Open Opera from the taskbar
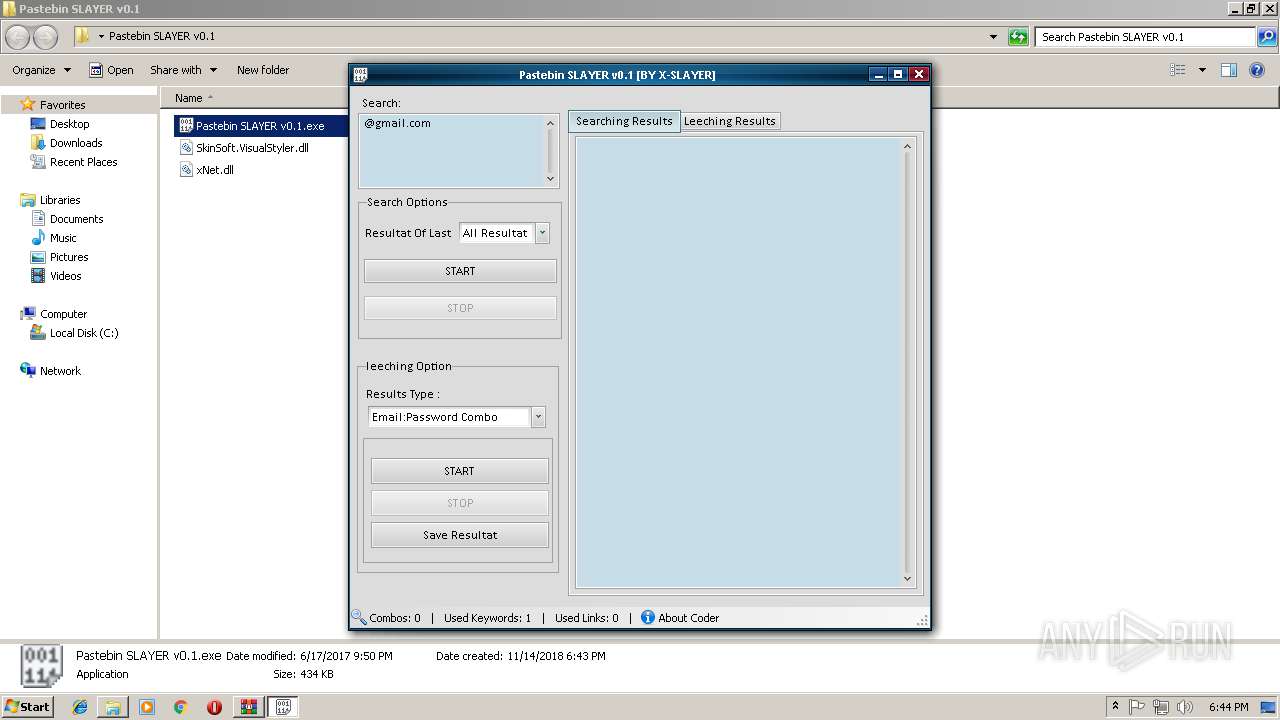The width and height of the screenshot is (1280, 720). point(214,707)
